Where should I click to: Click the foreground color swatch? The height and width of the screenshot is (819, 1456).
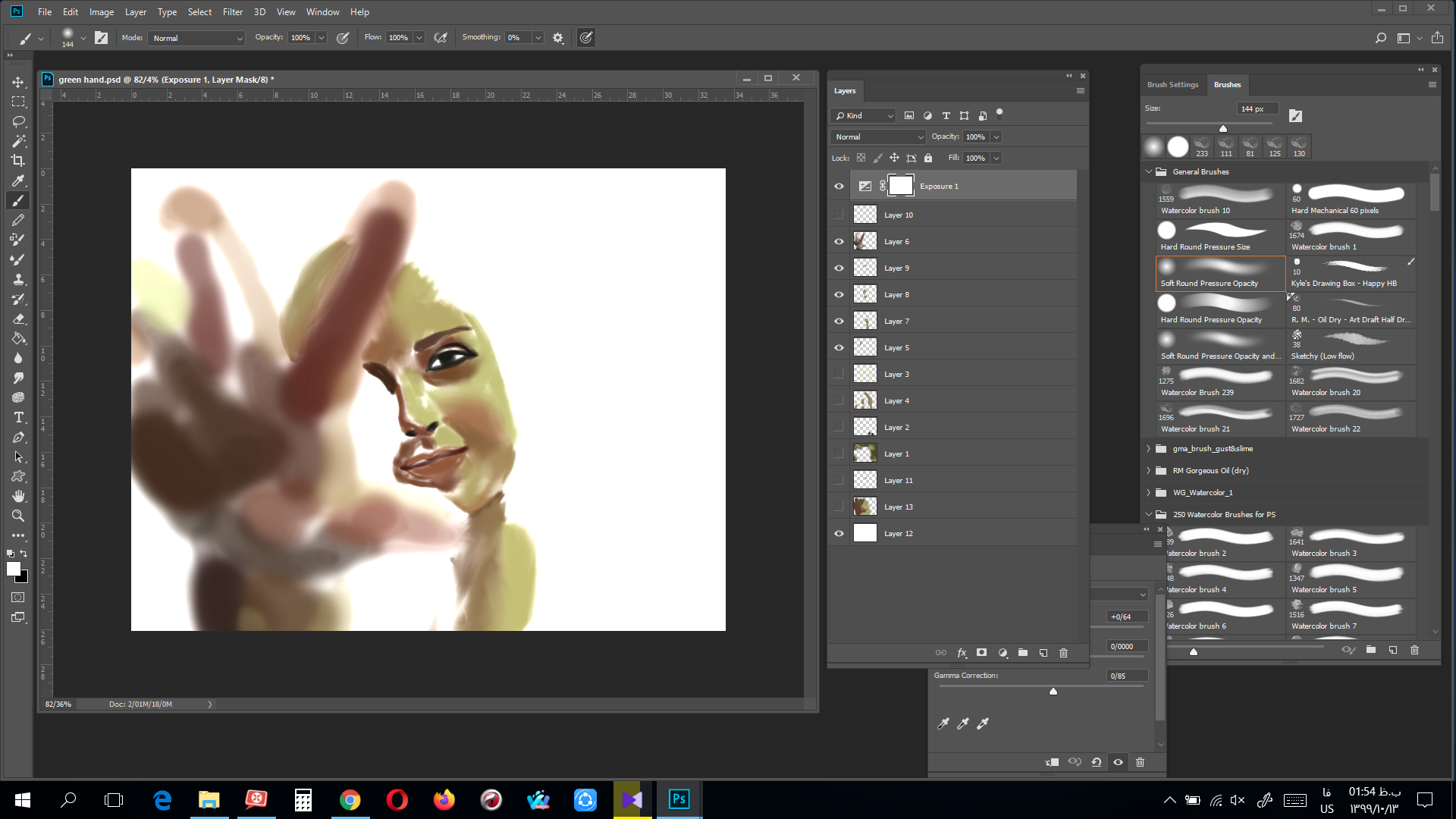(13, 569)
